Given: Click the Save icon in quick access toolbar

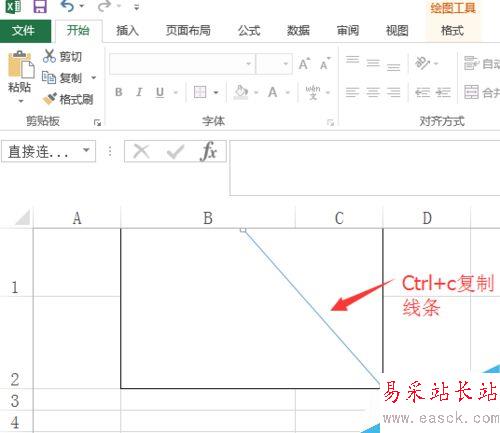Looking at the screenshot, I should coord(40,6).
